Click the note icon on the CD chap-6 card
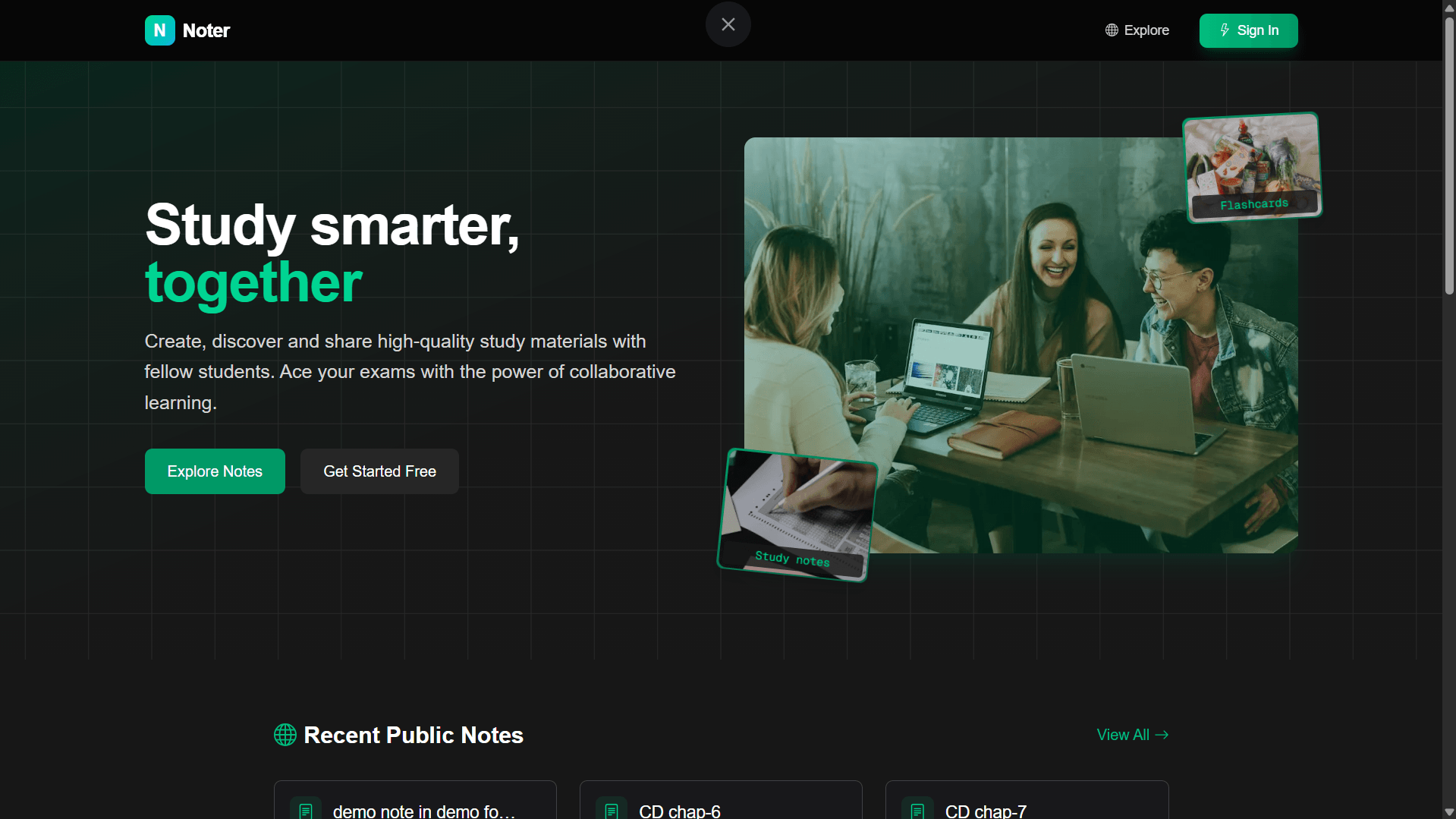1456x819 pixels. (x=612, y=809)
